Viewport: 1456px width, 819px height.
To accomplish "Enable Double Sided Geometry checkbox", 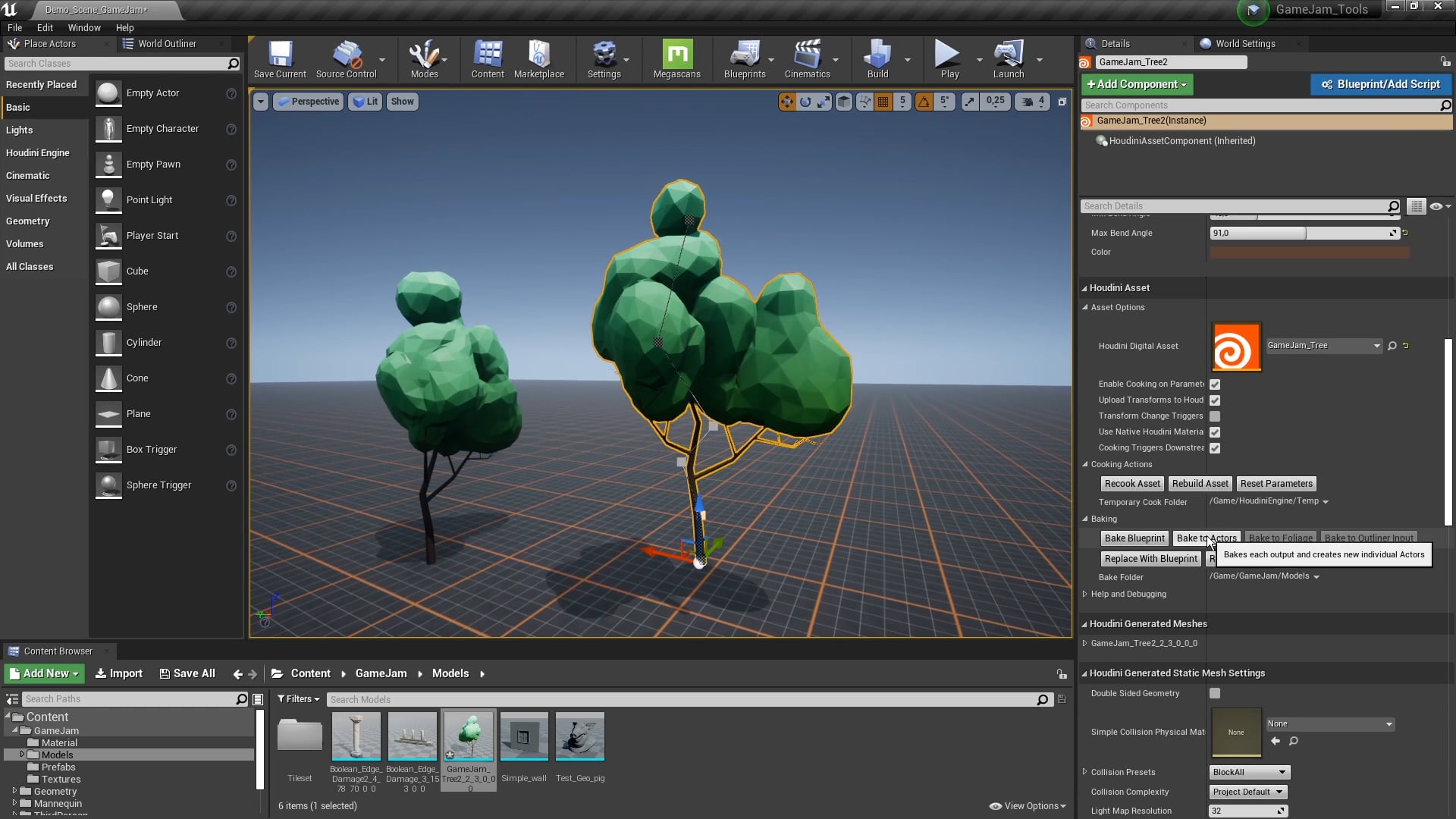I will coord(1215,693).
